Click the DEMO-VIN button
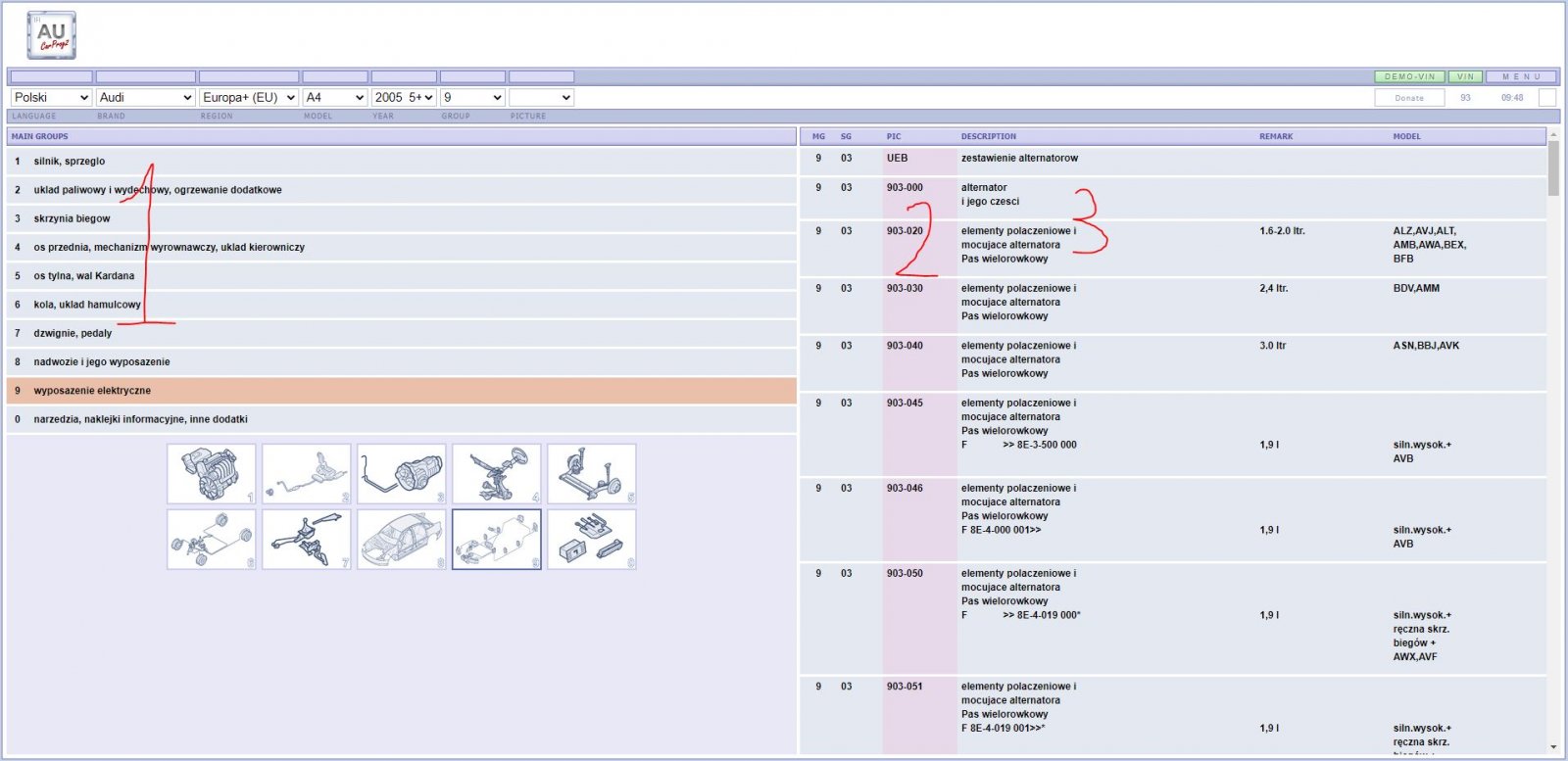The height and width of the screenshot is (761, 1568). click(1409, 76)
